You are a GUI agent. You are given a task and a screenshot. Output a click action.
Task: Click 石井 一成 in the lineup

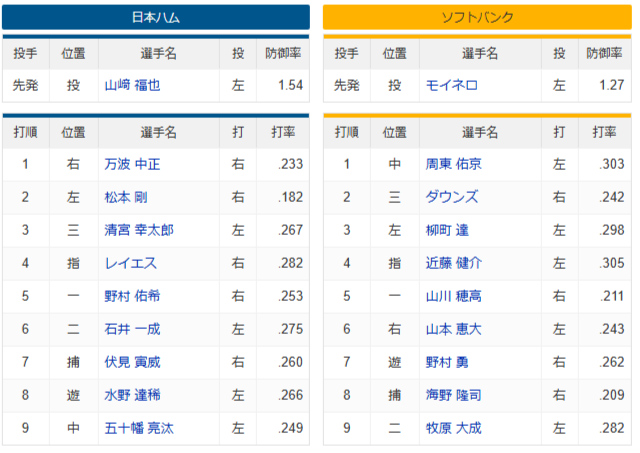[x=133, y=329]
